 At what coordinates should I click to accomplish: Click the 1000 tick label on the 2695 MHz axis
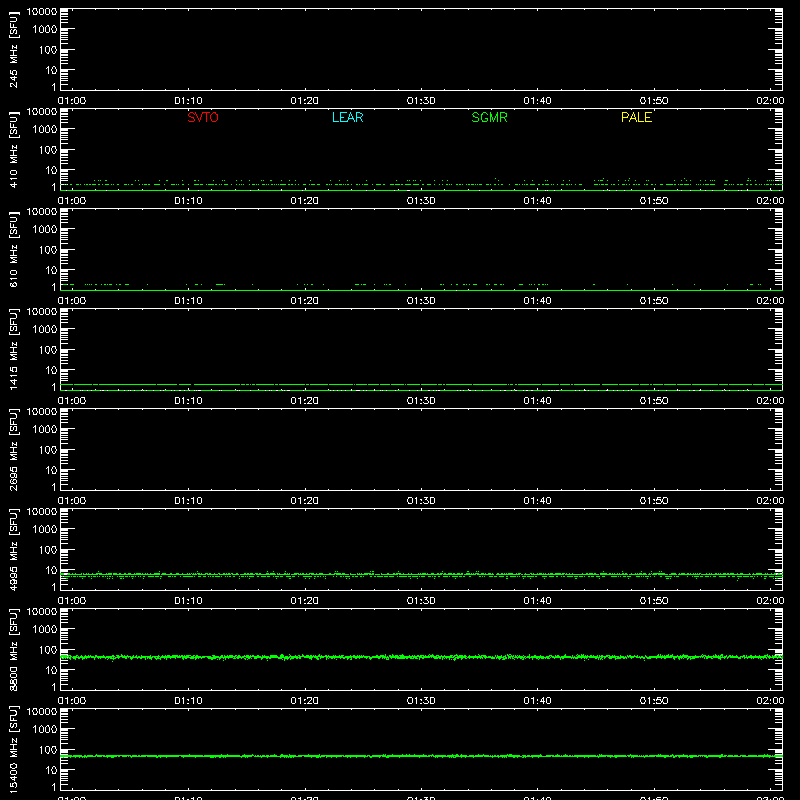point(45,430)
